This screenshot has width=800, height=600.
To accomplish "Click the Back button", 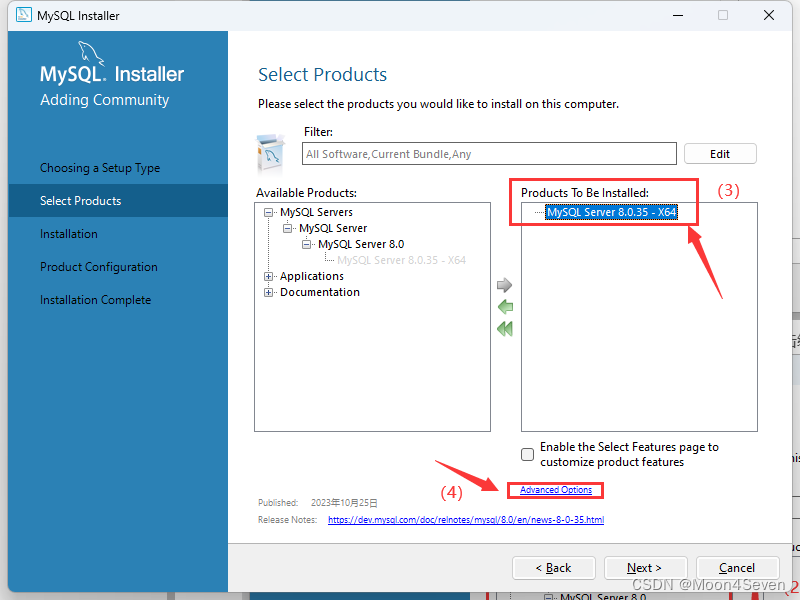I will tap(553, 567).
